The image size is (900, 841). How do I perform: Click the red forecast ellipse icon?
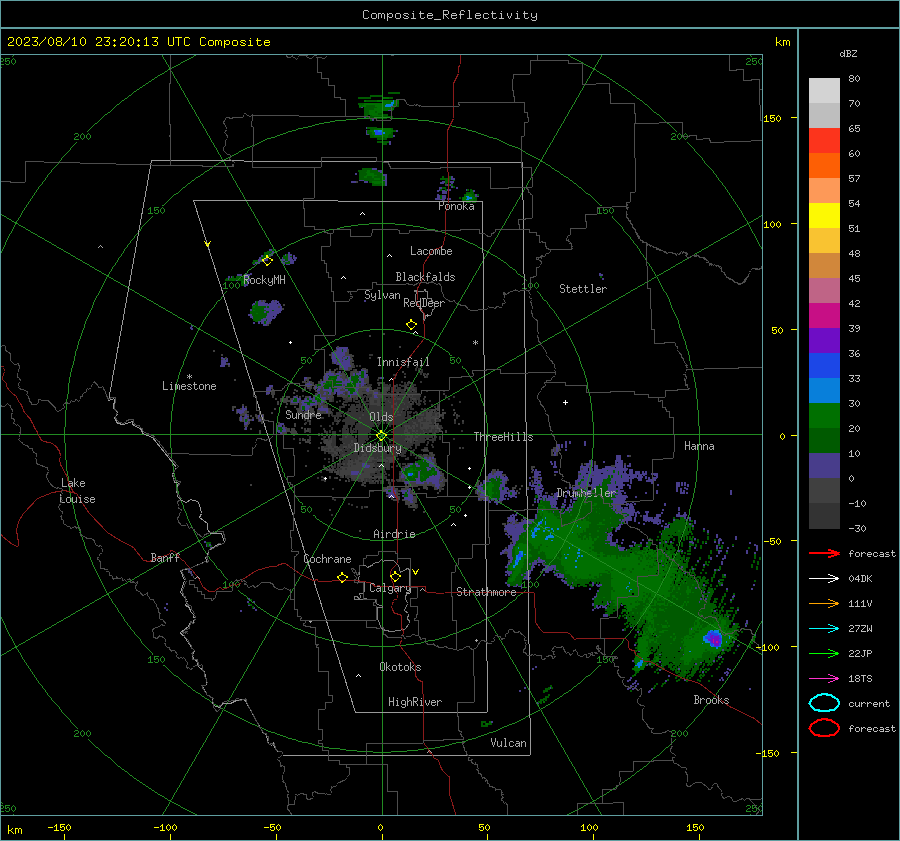824,728
